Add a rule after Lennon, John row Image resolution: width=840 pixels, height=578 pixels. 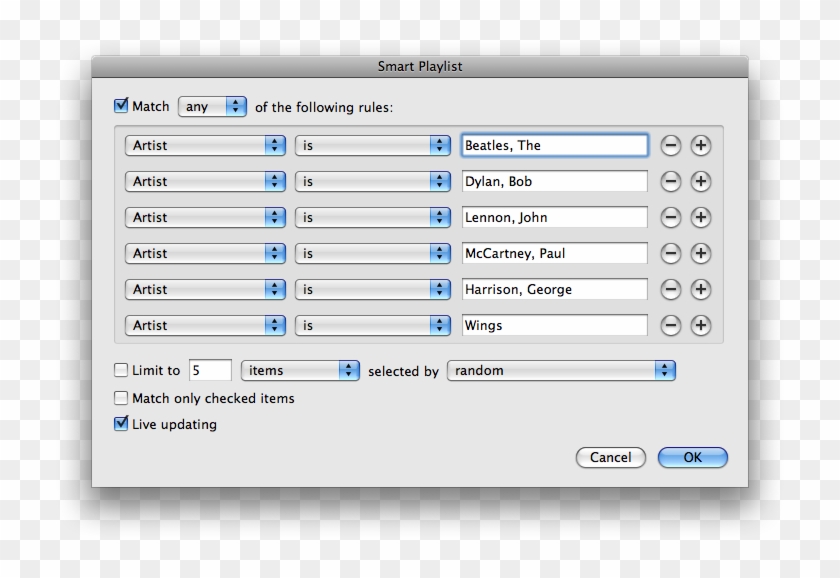(700, 217)
